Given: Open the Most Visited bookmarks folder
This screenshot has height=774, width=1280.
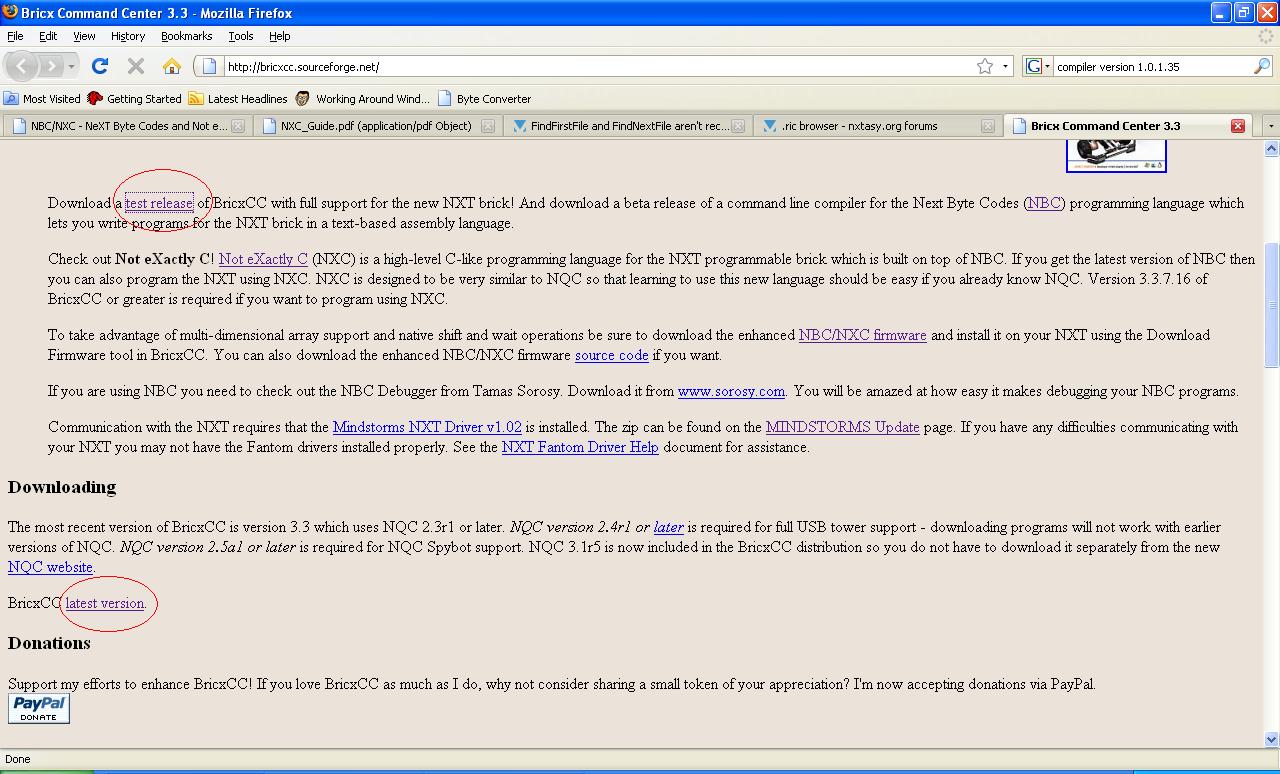Looking at the screenshot, I should tap(43, 98).
